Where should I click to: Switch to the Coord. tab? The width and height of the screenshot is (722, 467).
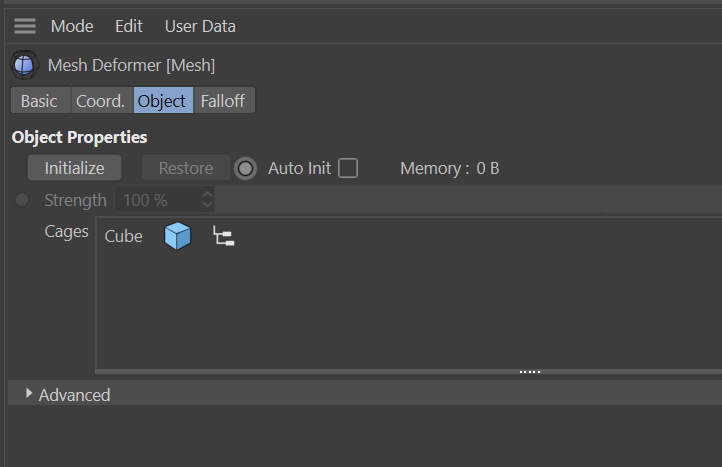[x=101, y=101]
